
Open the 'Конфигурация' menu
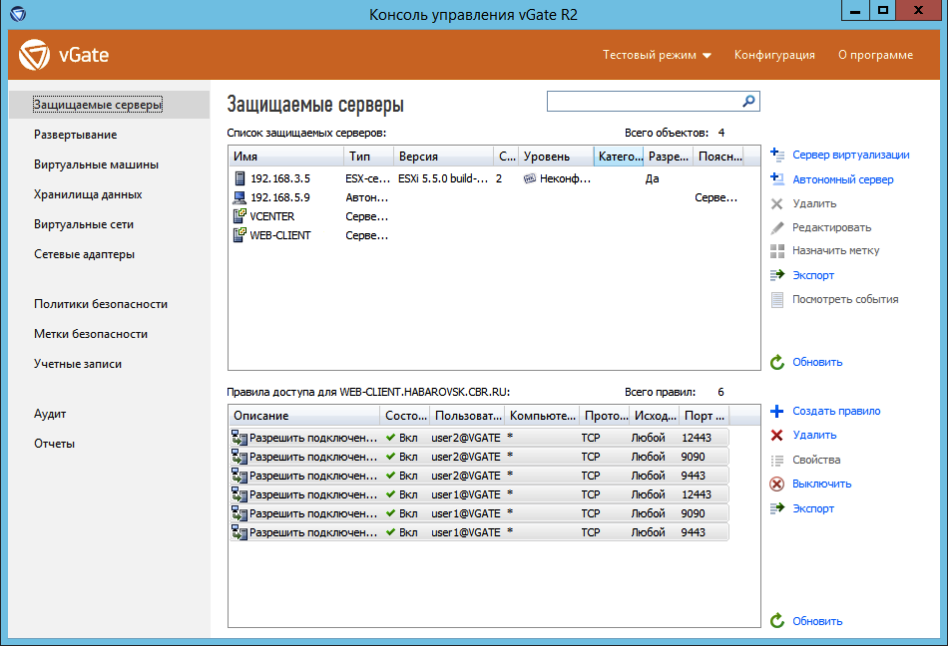click(x=774, y=55)
